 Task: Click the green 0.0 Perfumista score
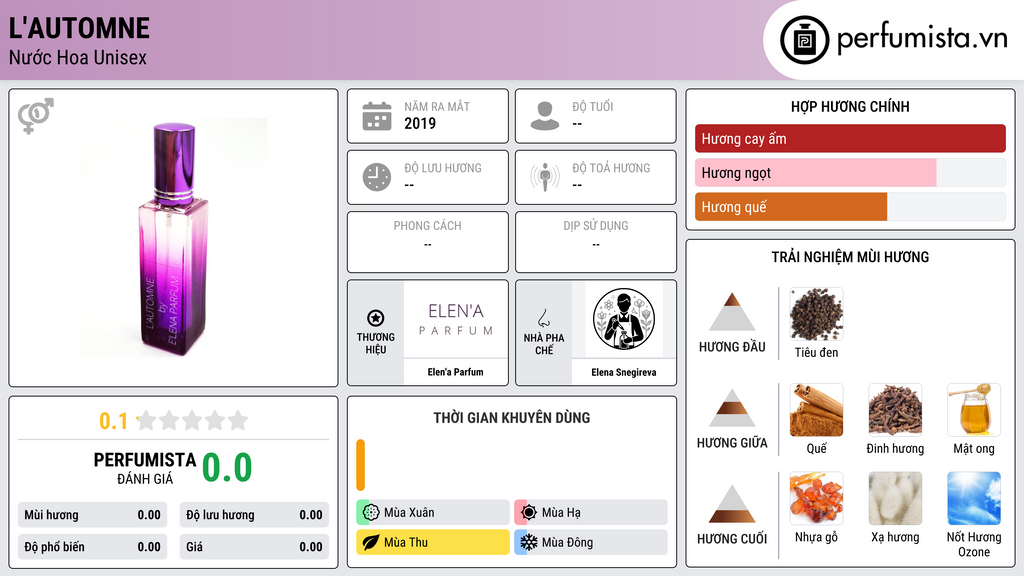point(227,468)
